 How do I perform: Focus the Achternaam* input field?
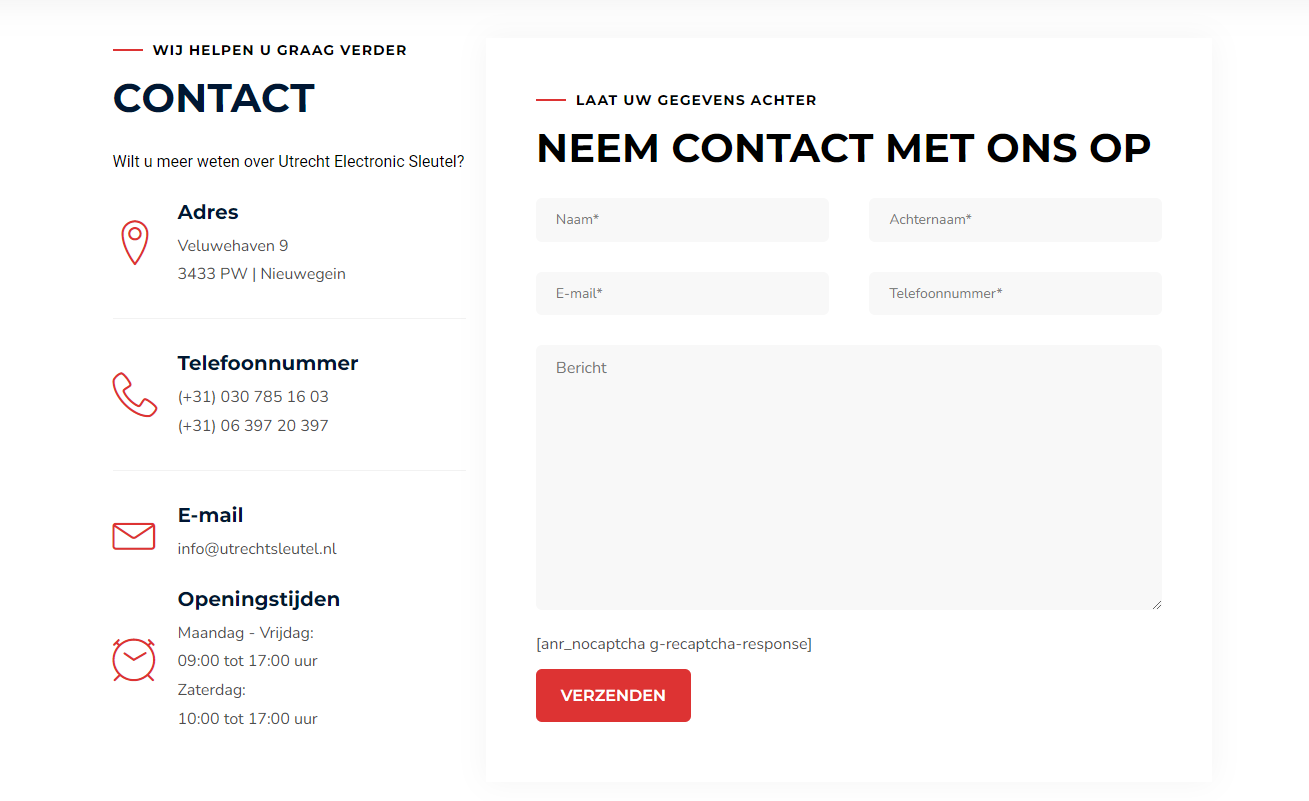tap(1015, 220)
